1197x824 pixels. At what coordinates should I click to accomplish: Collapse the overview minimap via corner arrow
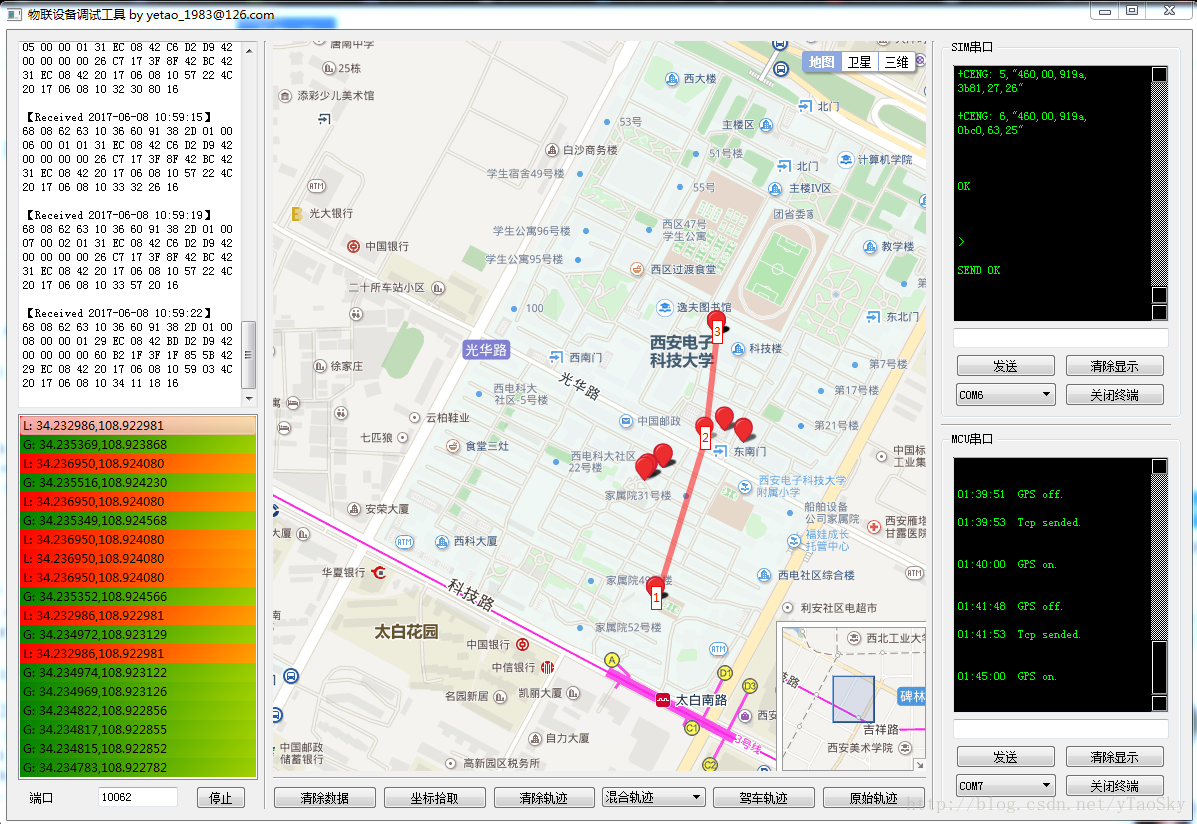click(919, 764)
